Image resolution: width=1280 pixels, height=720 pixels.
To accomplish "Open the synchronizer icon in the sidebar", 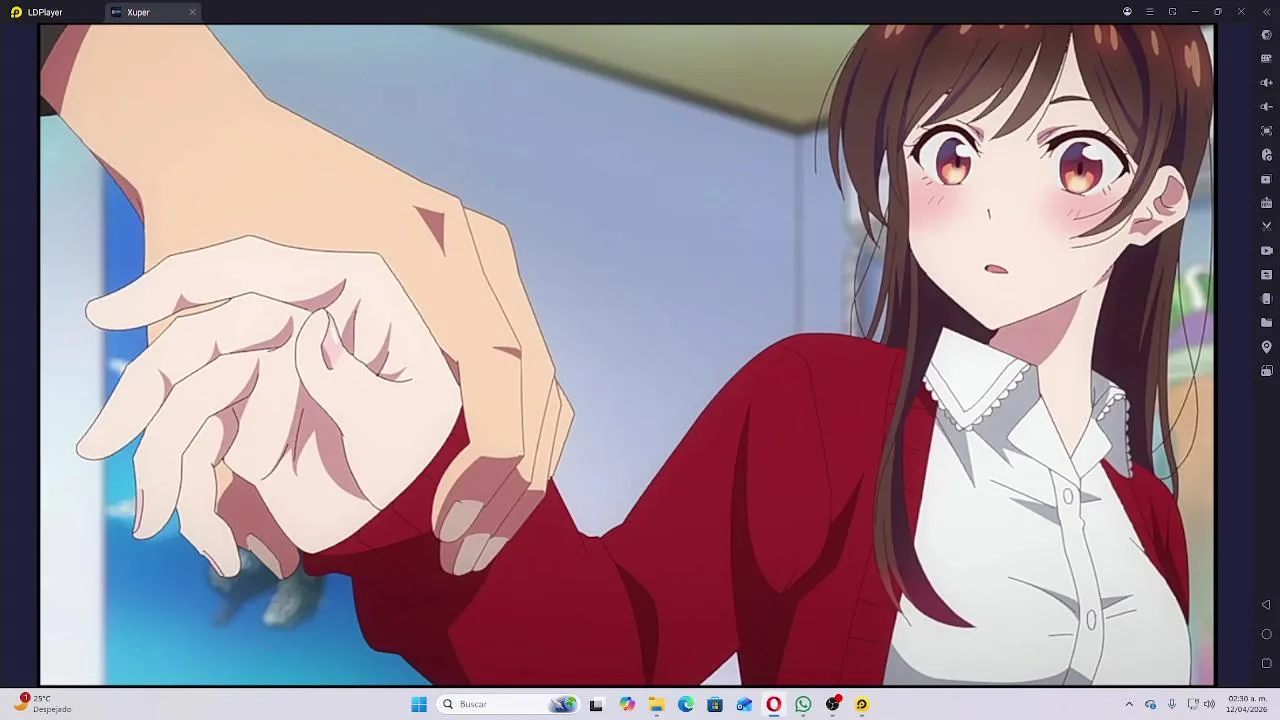I will pyautogui.click(x=1267, y=275).
